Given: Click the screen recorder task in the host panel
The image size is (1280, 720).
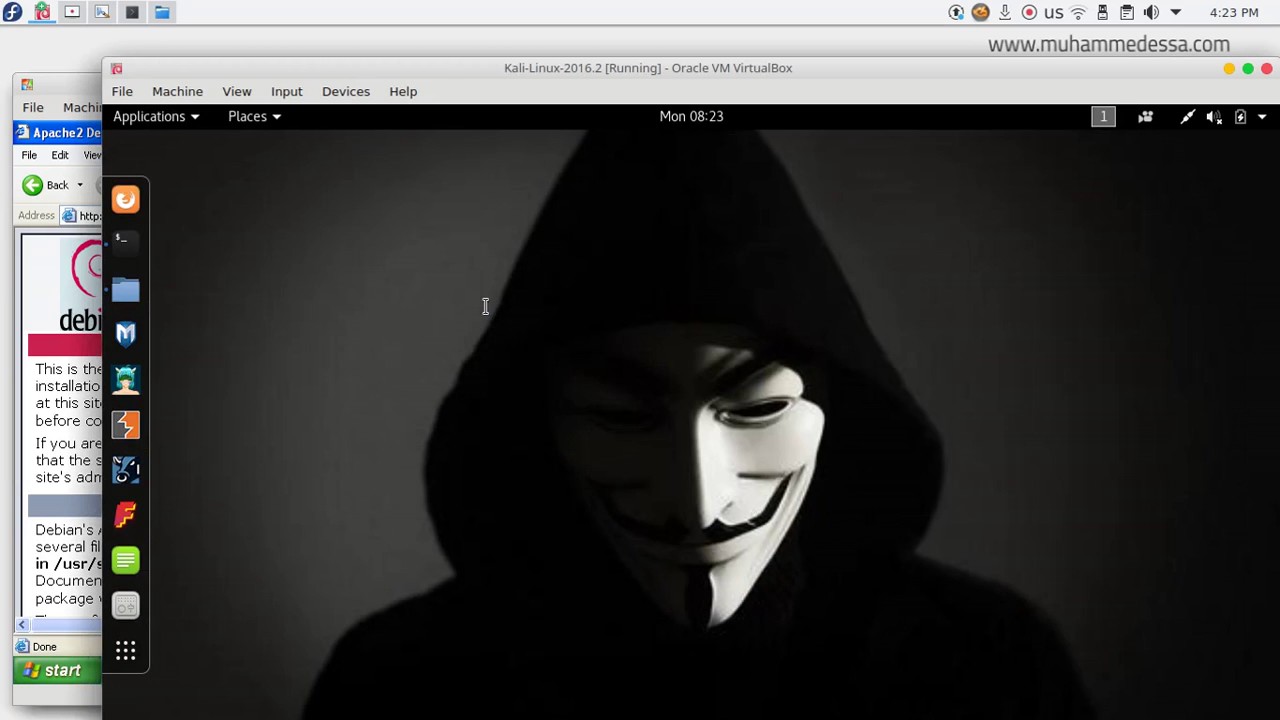Looking at the screenshot, I should 72,12.
